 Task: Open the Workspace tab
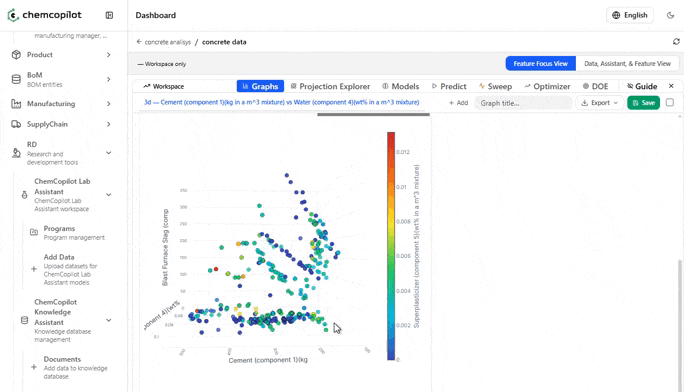164,86
